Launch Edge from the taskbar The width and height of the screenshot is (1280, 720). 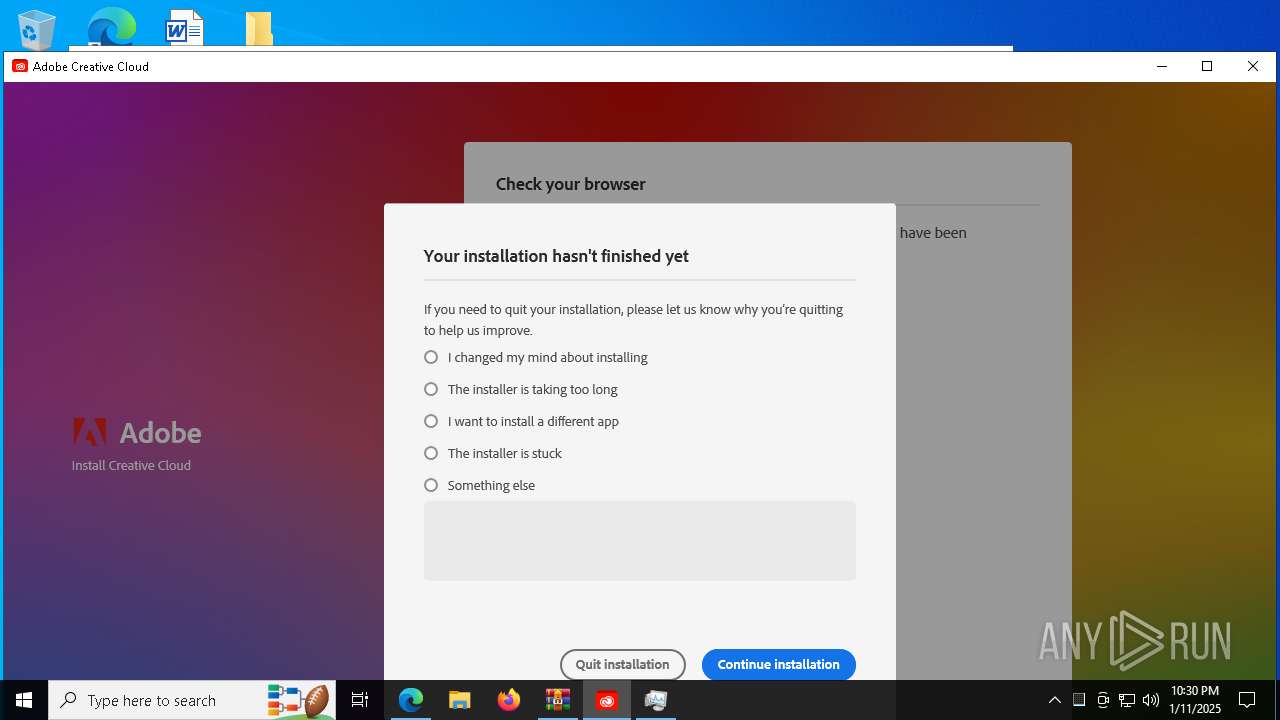411,700
